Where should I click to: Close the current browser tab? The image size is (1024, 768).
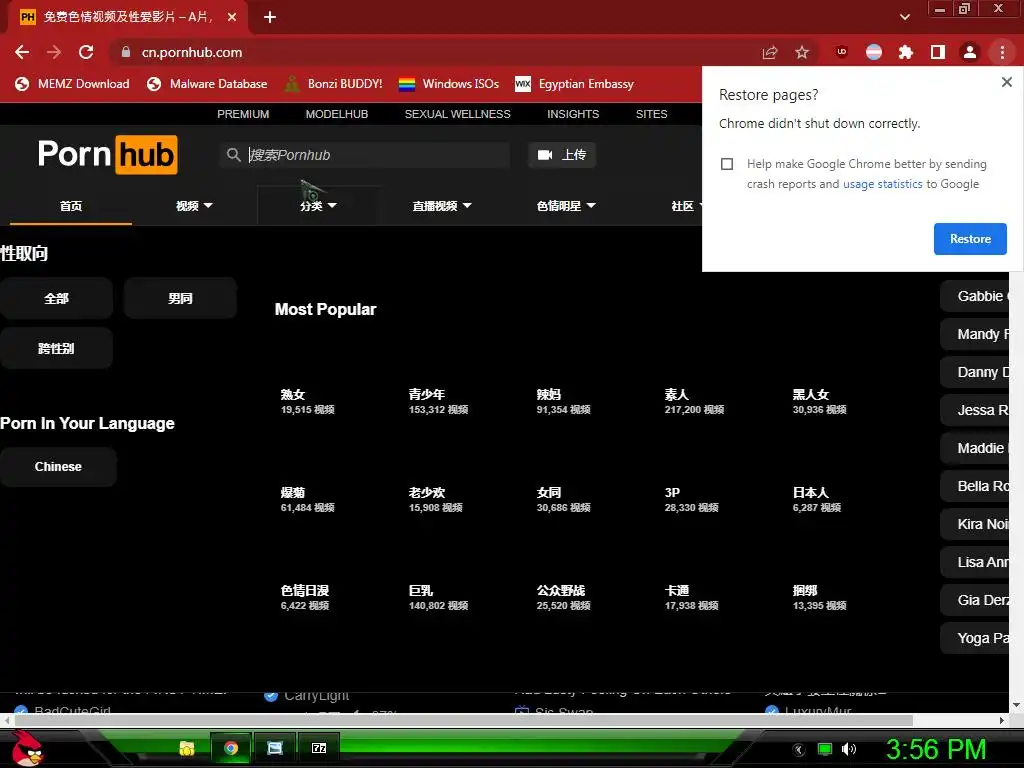[232, 17]
